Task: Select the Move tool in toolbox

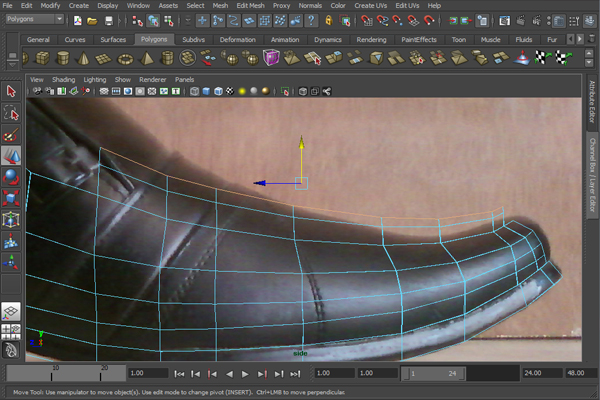Action: point(11,156)
